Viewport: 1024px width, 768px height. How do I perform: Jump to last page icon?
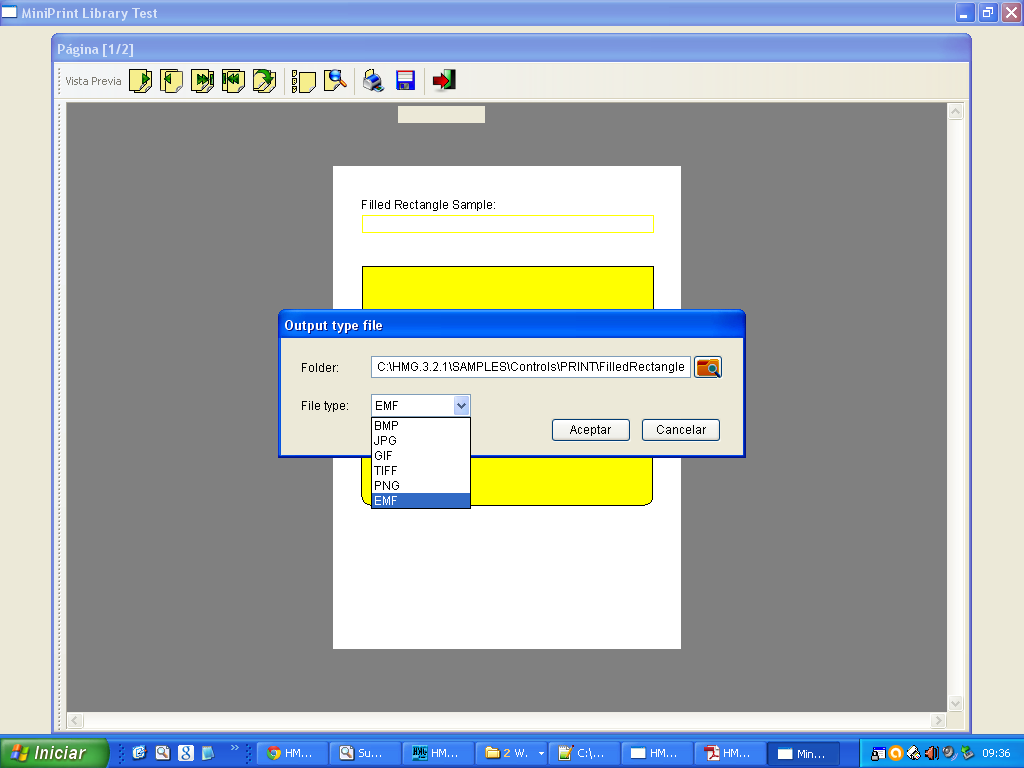(203, 81)
